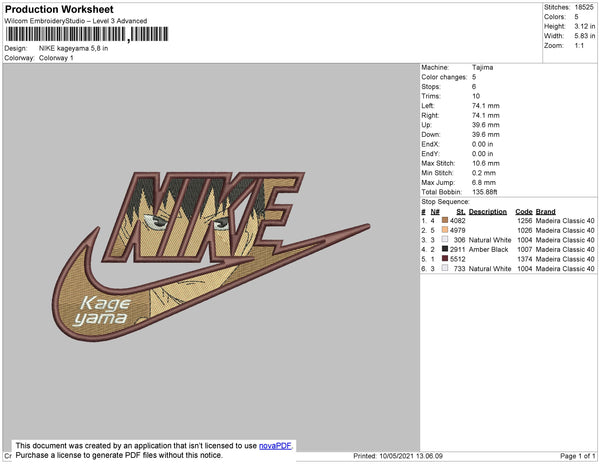Click the novaPDF link
Viewport: 600px width, 464px height.
coord(275,446)
